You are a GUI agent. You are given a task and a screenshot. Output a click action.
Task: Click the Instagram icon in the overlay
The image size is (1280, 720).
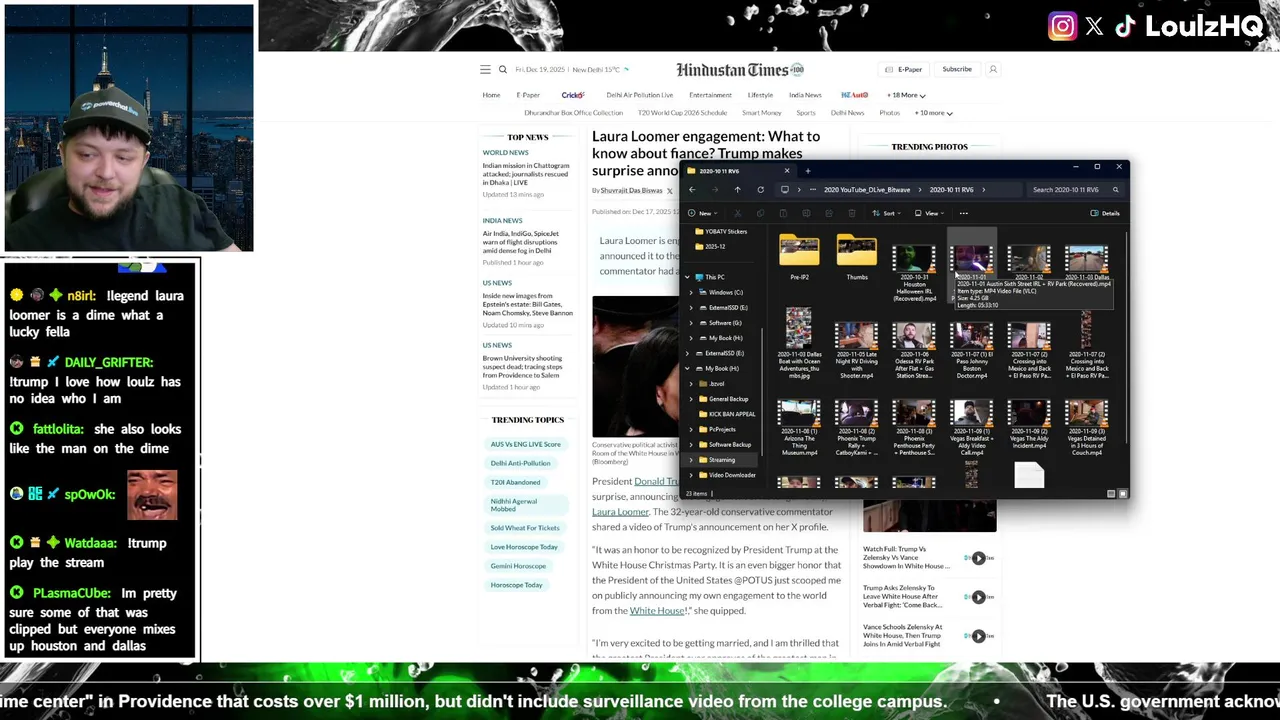click(1062, 26)
